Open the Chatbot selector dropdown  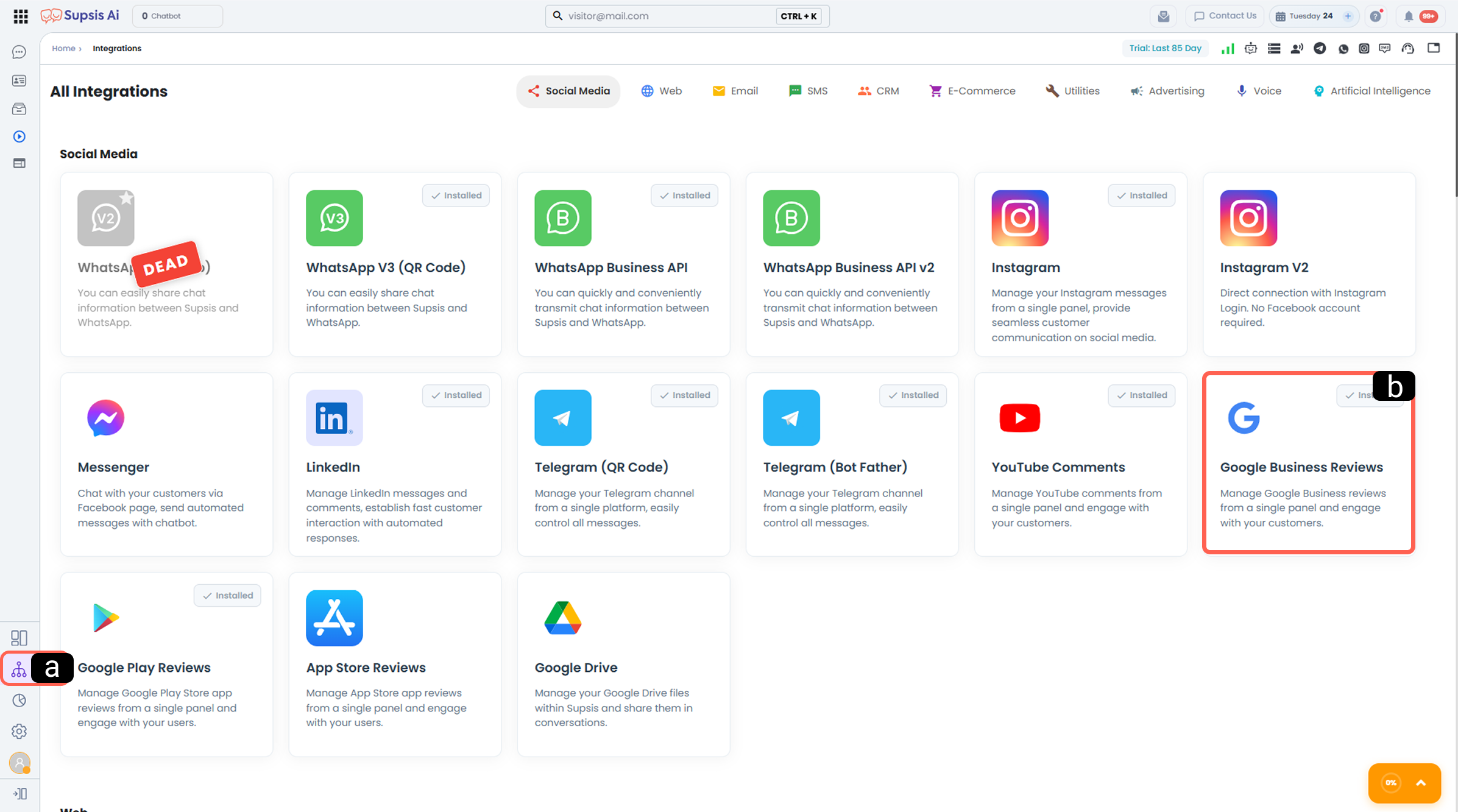coord(177,16)
